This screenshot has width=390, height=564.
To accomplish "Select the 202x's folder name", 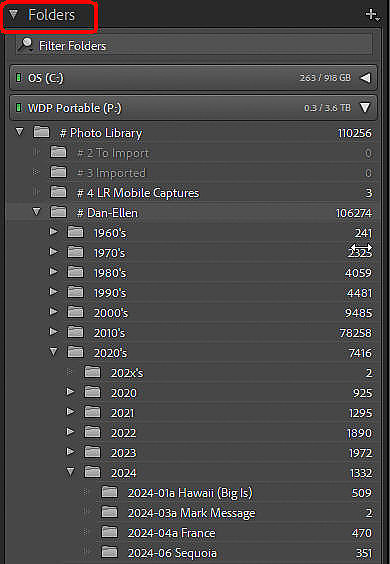I will [x=127, y=373].
